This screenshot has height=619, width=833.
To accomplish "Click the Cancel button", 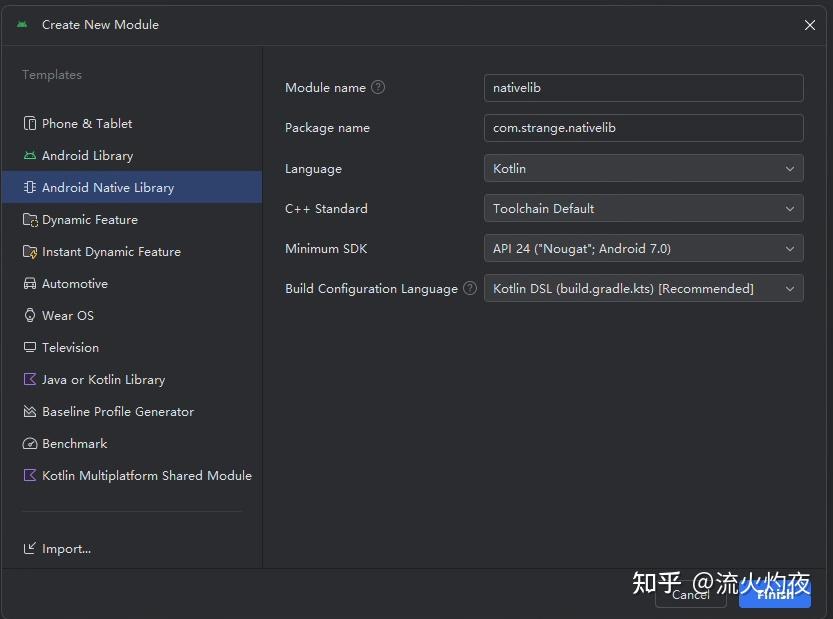I will point(690,594).
